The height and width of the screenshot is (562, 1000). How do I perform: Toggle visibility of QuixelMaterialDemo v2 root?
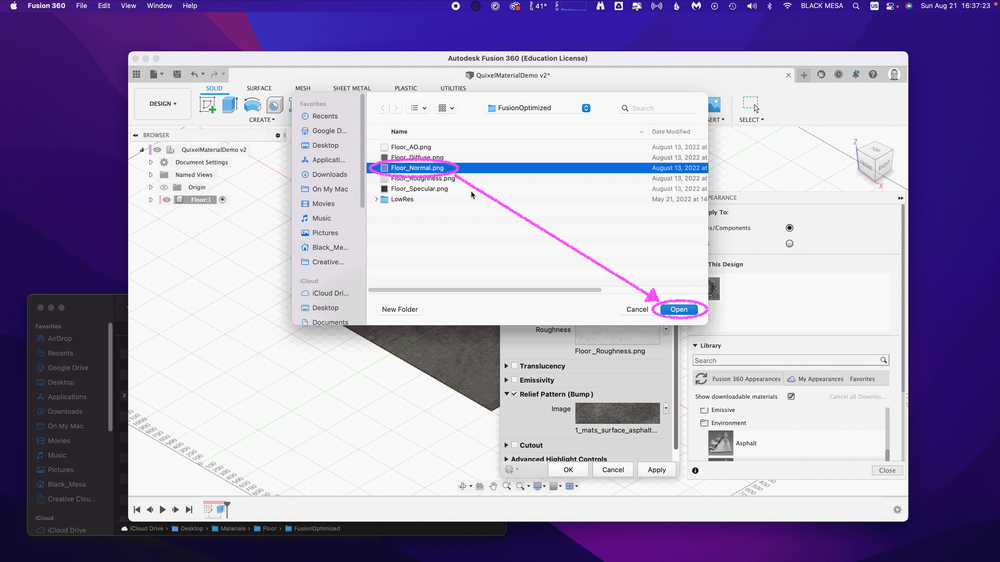158,150
